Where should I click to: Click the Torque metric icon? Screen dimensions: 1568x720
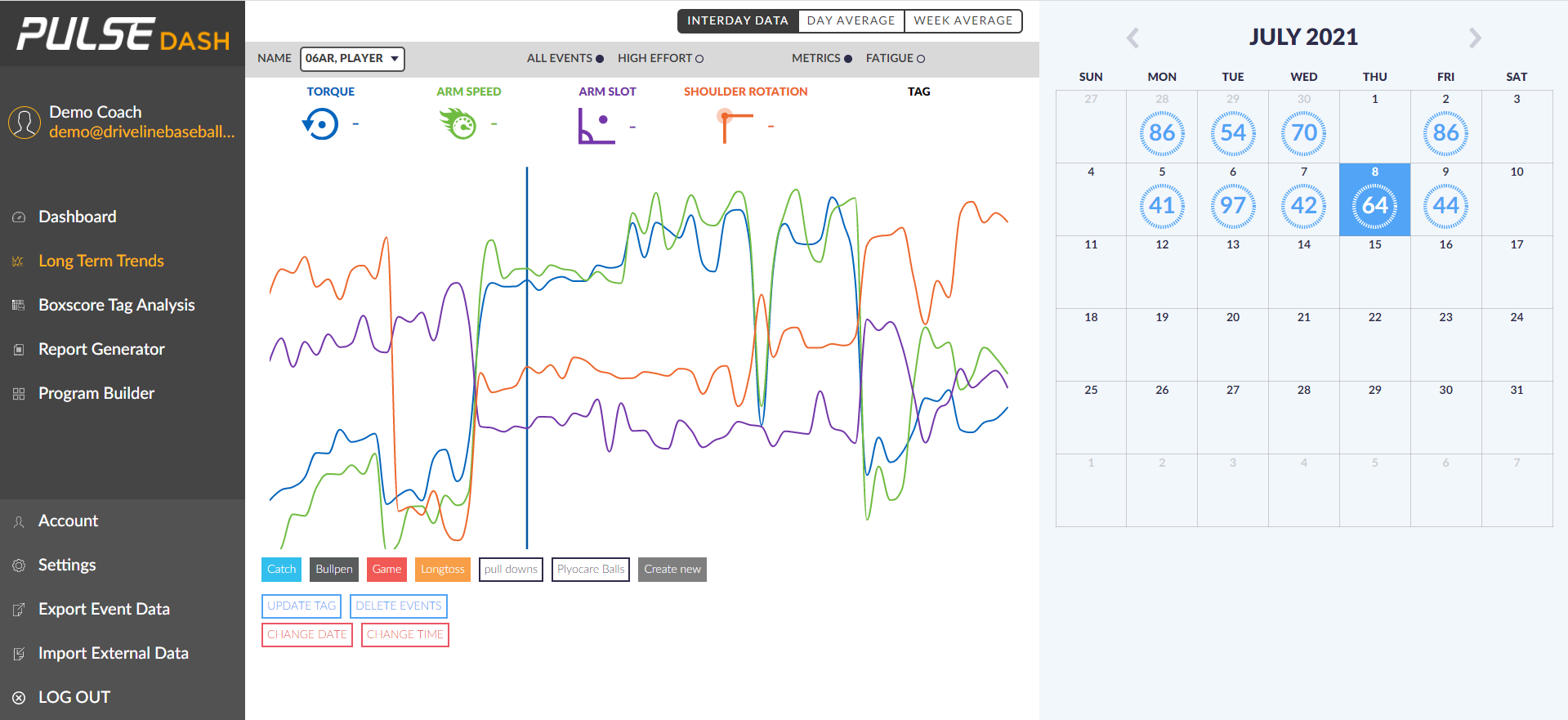pyautogui.click(x=320, y=124)
